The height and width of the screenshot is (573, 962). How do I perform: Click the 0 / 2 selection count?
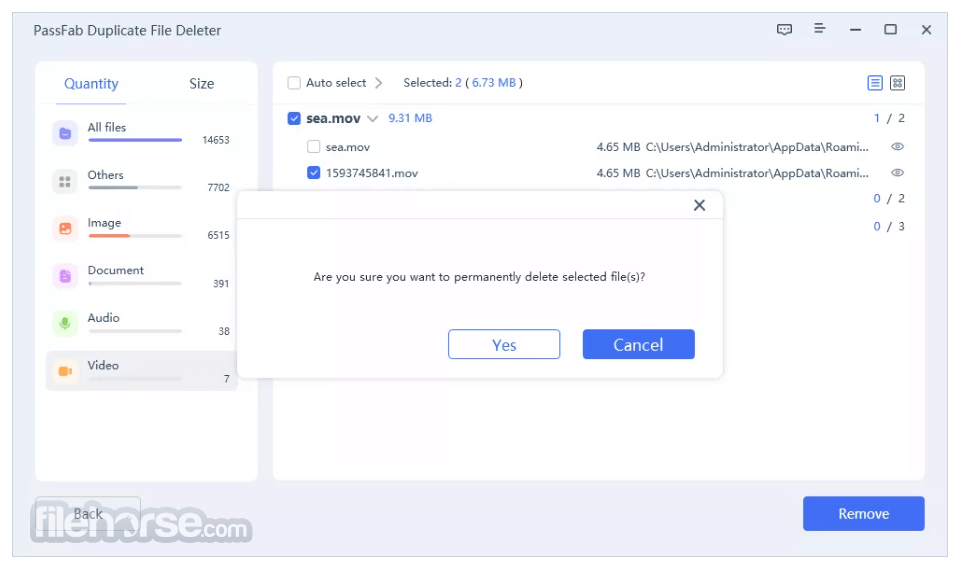(889, 199)
